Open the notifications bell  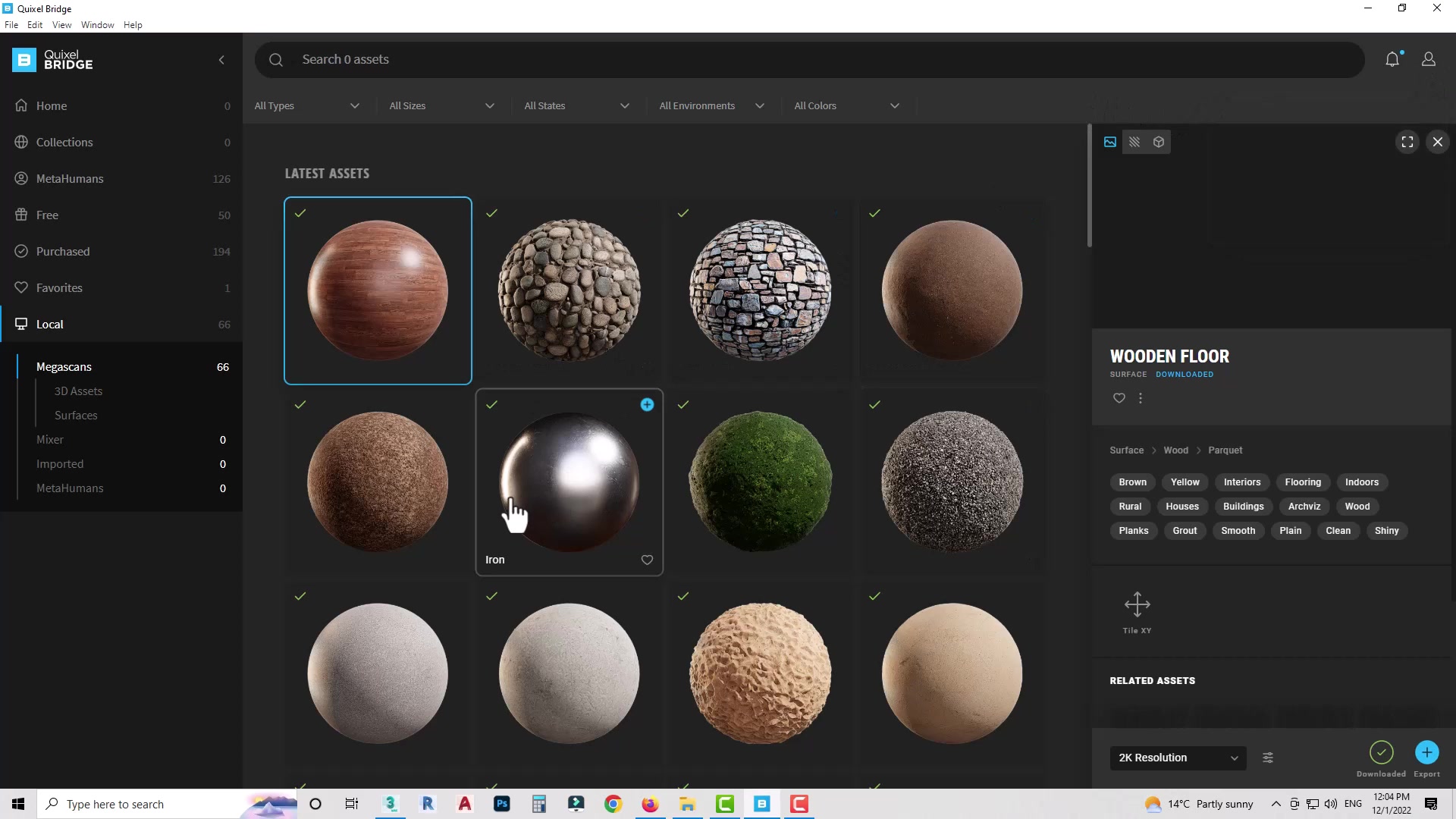point(1392,59)
